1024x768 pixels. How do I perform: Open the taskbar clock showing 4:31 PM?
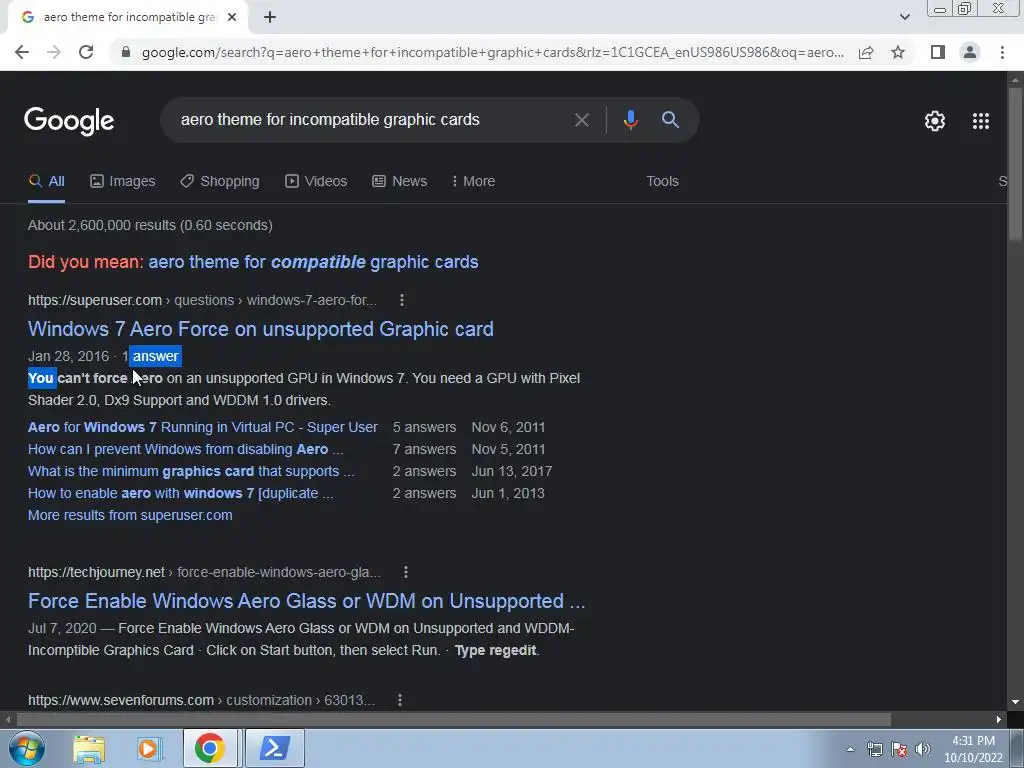point(973,749)
